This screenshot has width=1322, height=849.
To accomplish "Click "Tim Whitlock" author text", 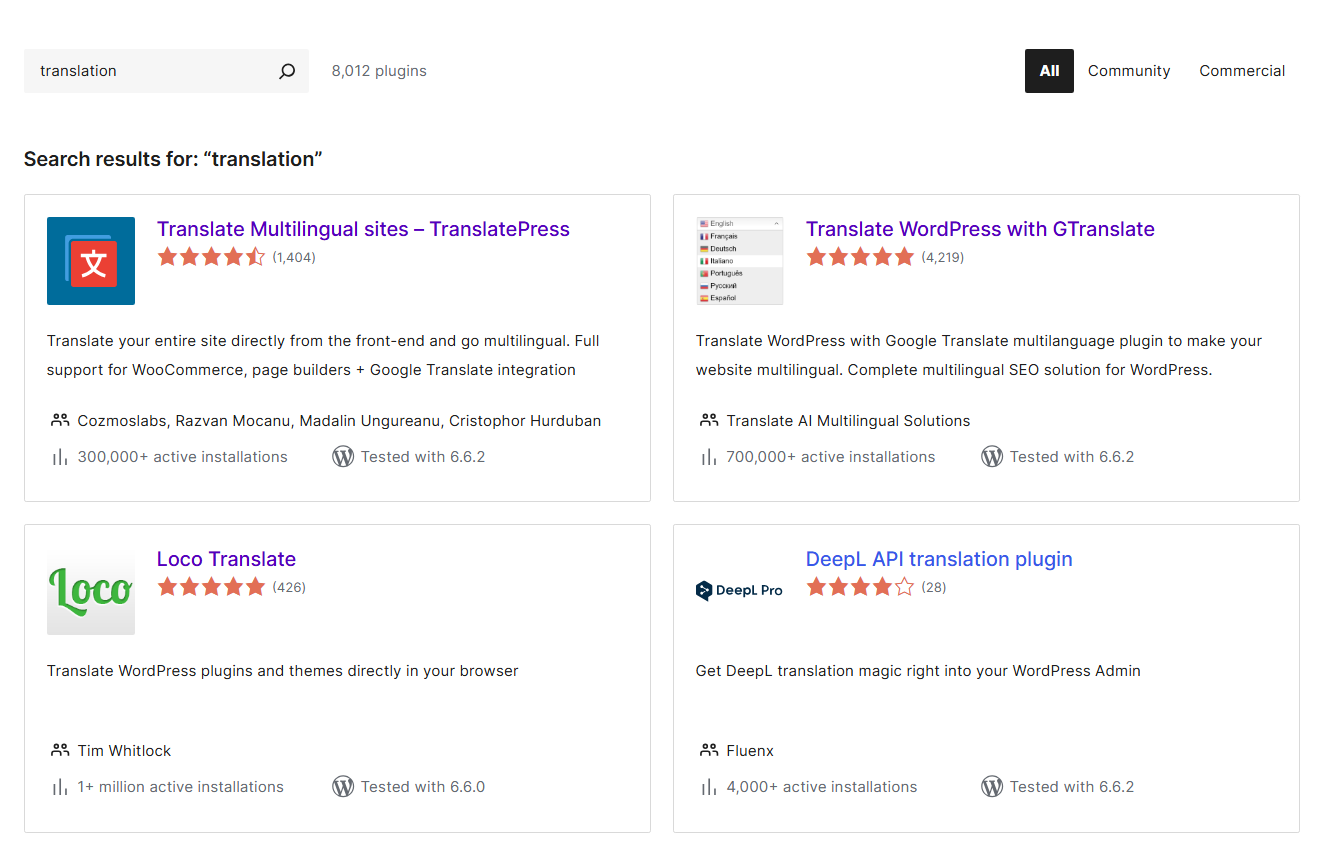I will pos(124,751).
